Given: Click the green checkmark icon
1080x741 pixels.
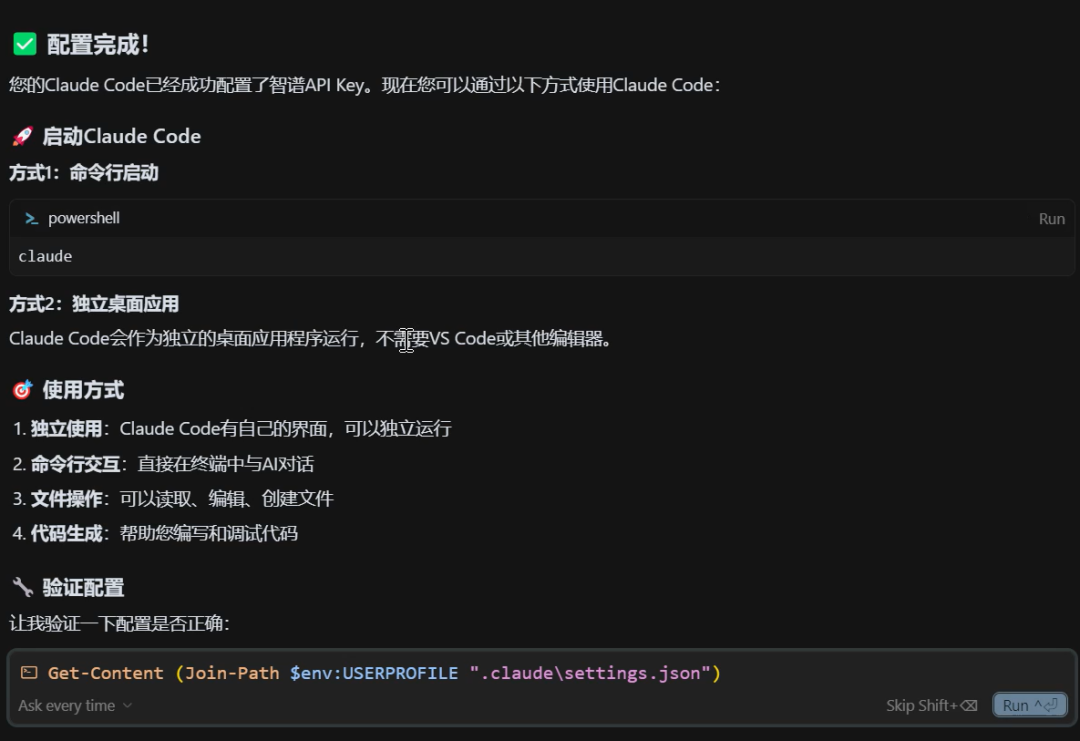Looking at the screenshot, I should (25, 45).
